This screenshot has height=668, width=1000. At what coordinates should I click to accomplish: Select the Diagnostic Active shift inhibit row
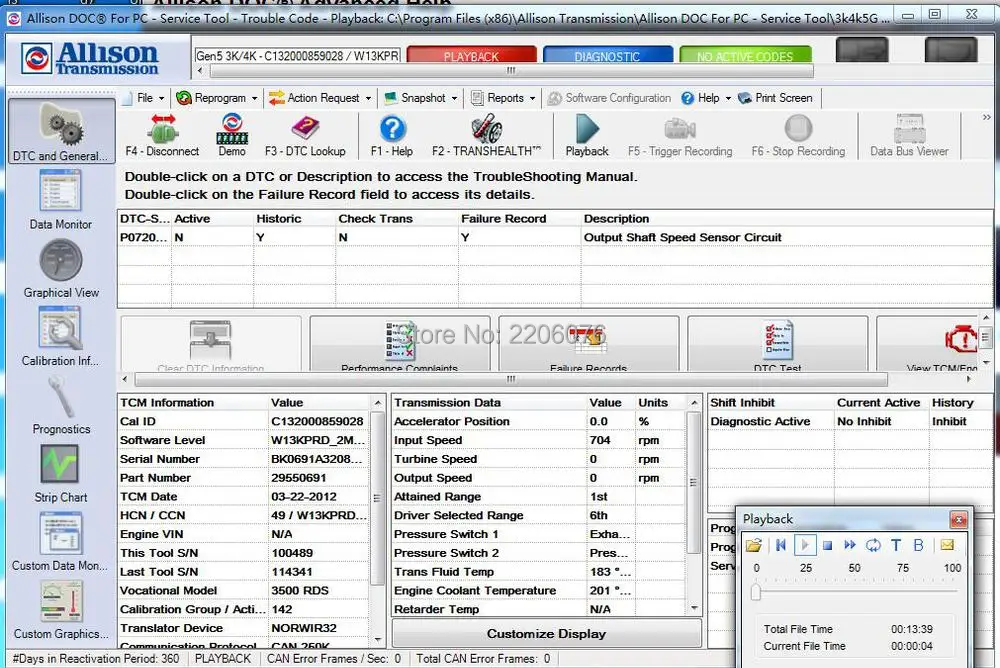(849, 422)
